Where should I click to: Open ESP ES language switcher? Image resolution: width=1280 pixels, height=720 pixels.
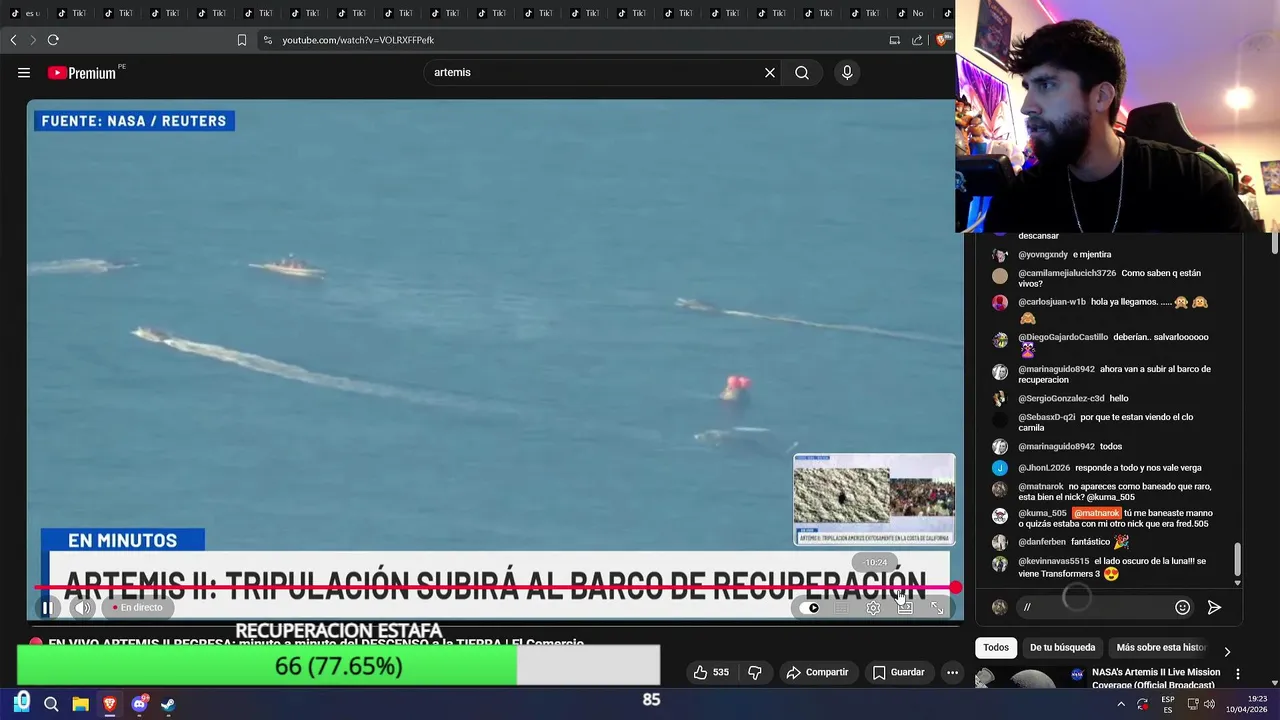coord(1168,704)
